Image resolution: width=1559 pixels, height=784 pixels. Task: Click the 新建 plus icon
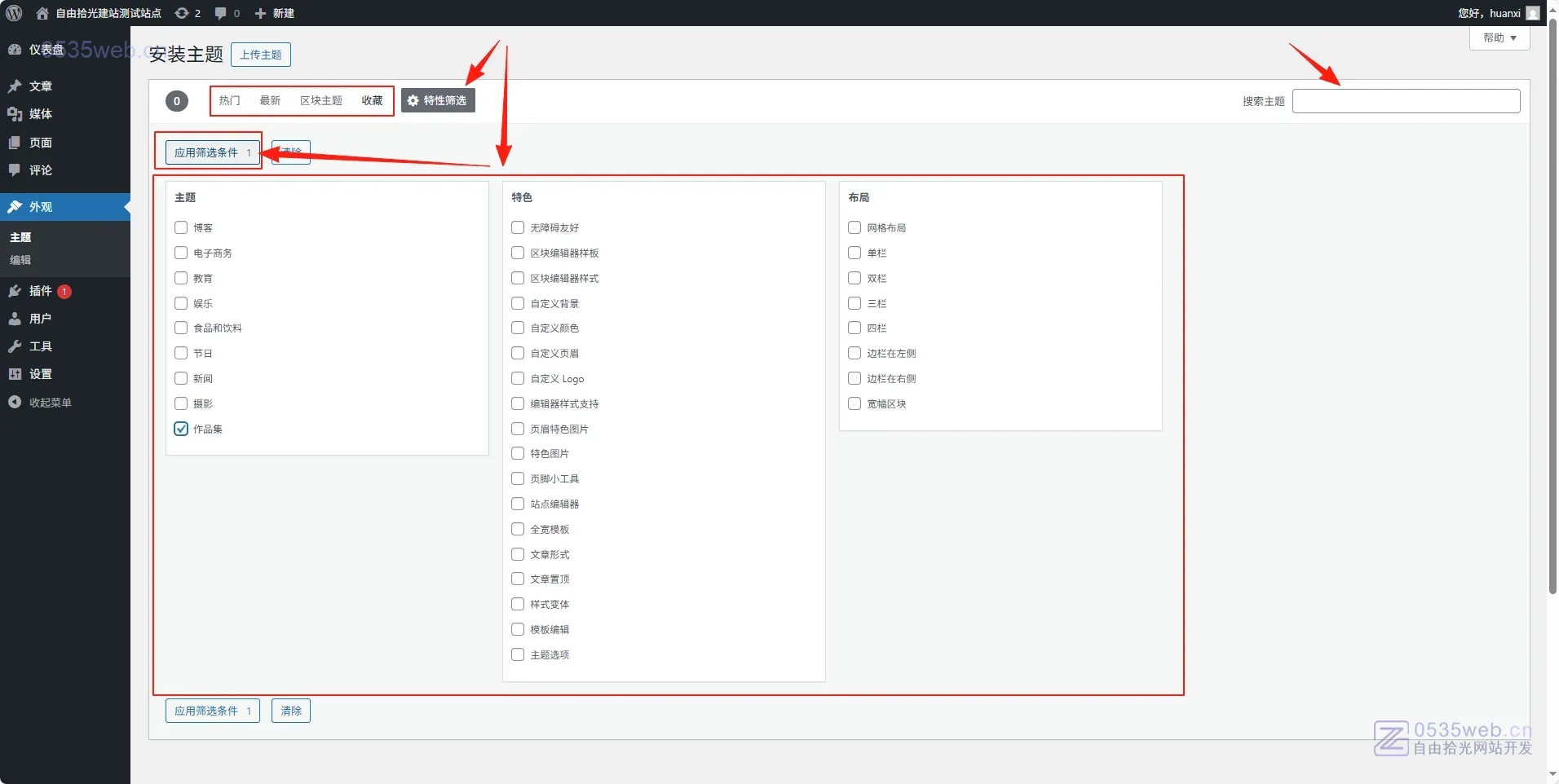coord(261,13)
